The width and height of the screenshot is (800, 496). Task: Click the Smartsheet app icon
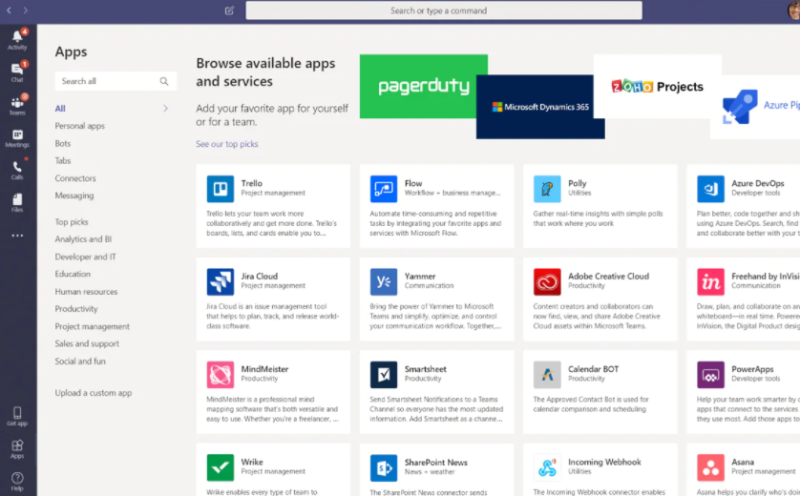pos(384,375)
